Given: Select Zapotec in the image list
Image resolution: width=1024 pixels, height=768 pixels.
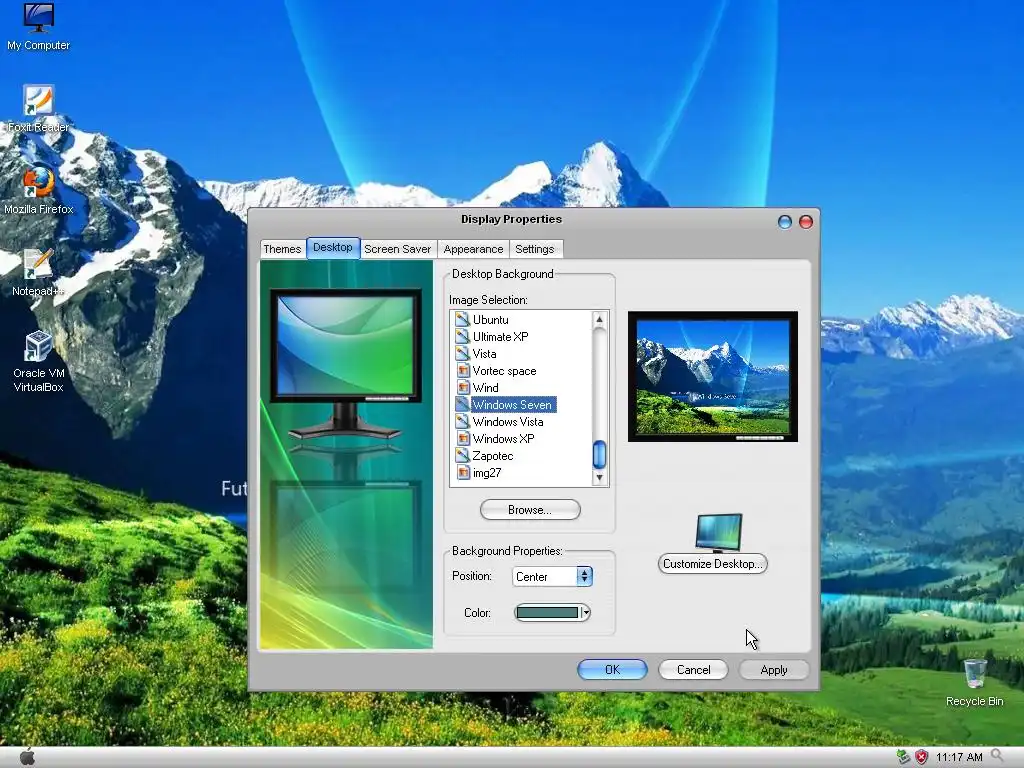Looking at the screenshot, I should click(x=493, y=455).
